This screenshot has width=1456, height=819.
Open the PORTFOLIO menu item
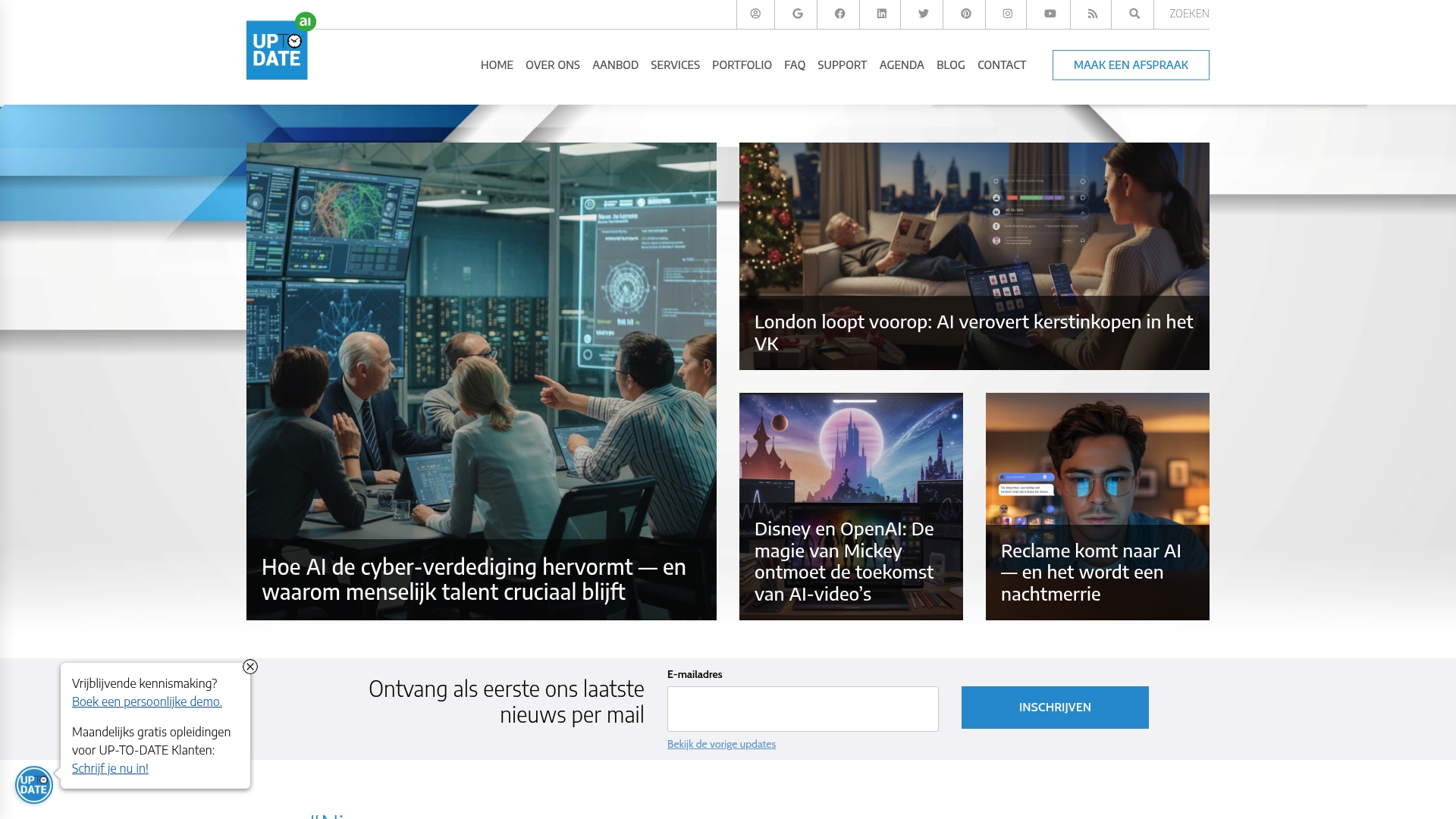click(742, 65)
